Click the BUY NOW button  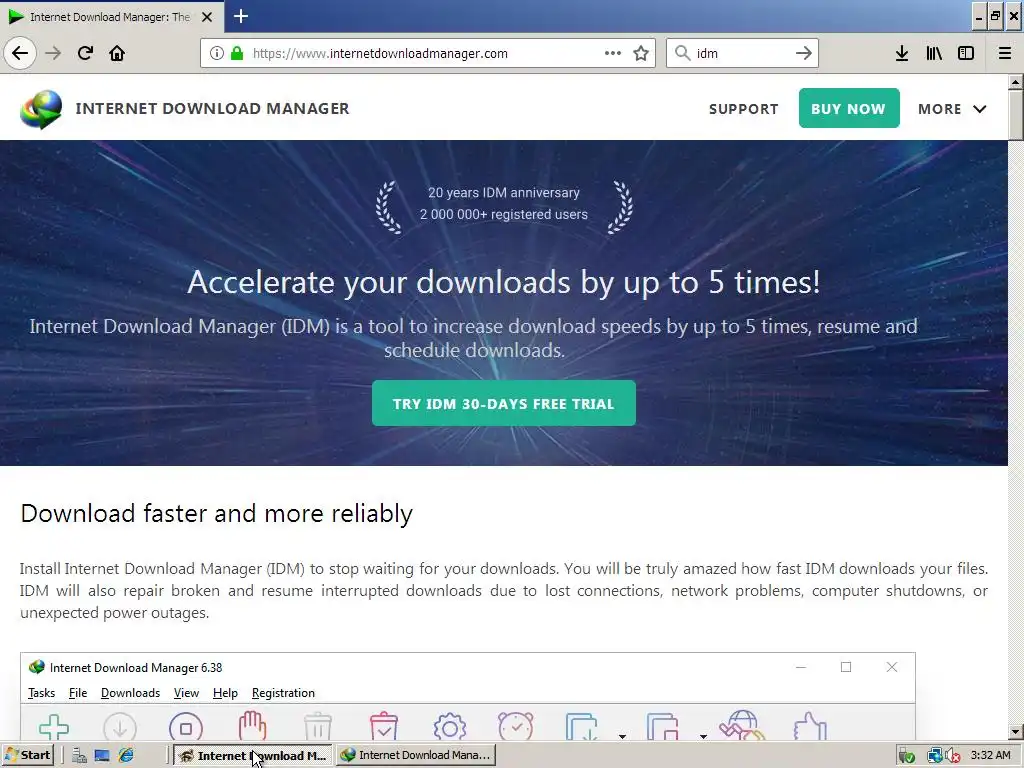click(848, 108)
